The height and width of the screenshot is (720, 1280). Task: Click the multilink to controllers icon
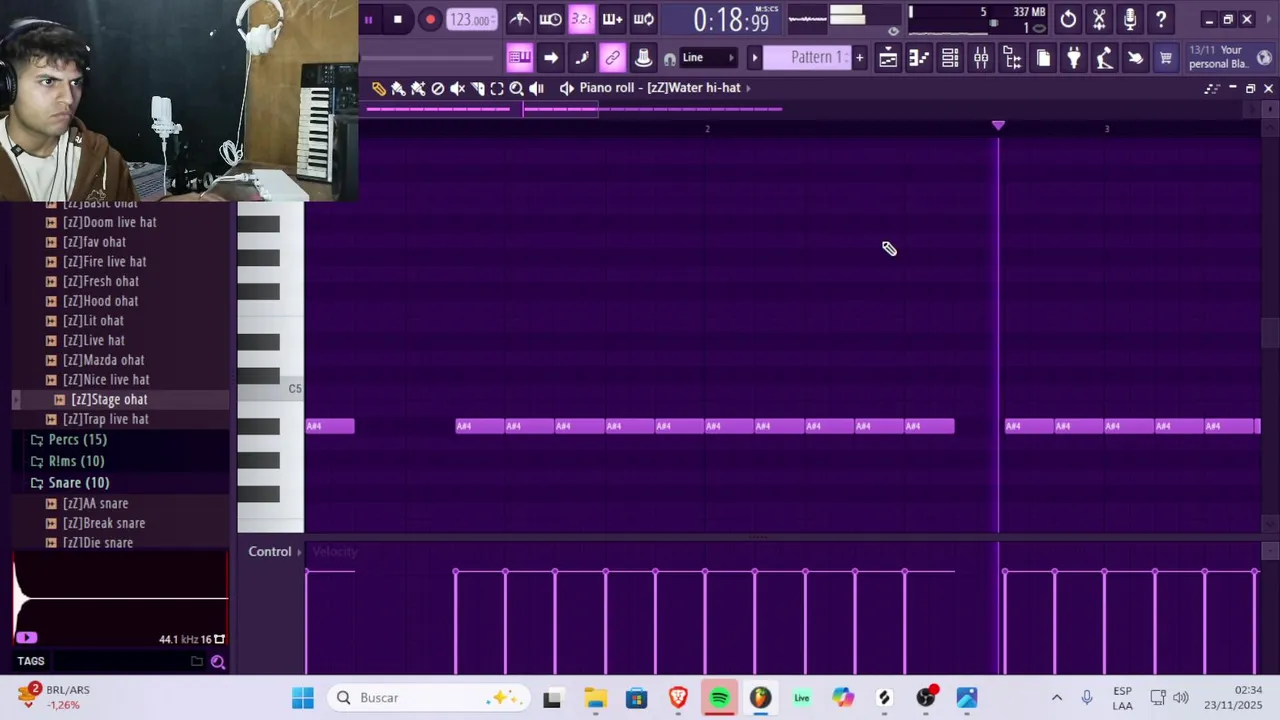(x=643, y=58)
